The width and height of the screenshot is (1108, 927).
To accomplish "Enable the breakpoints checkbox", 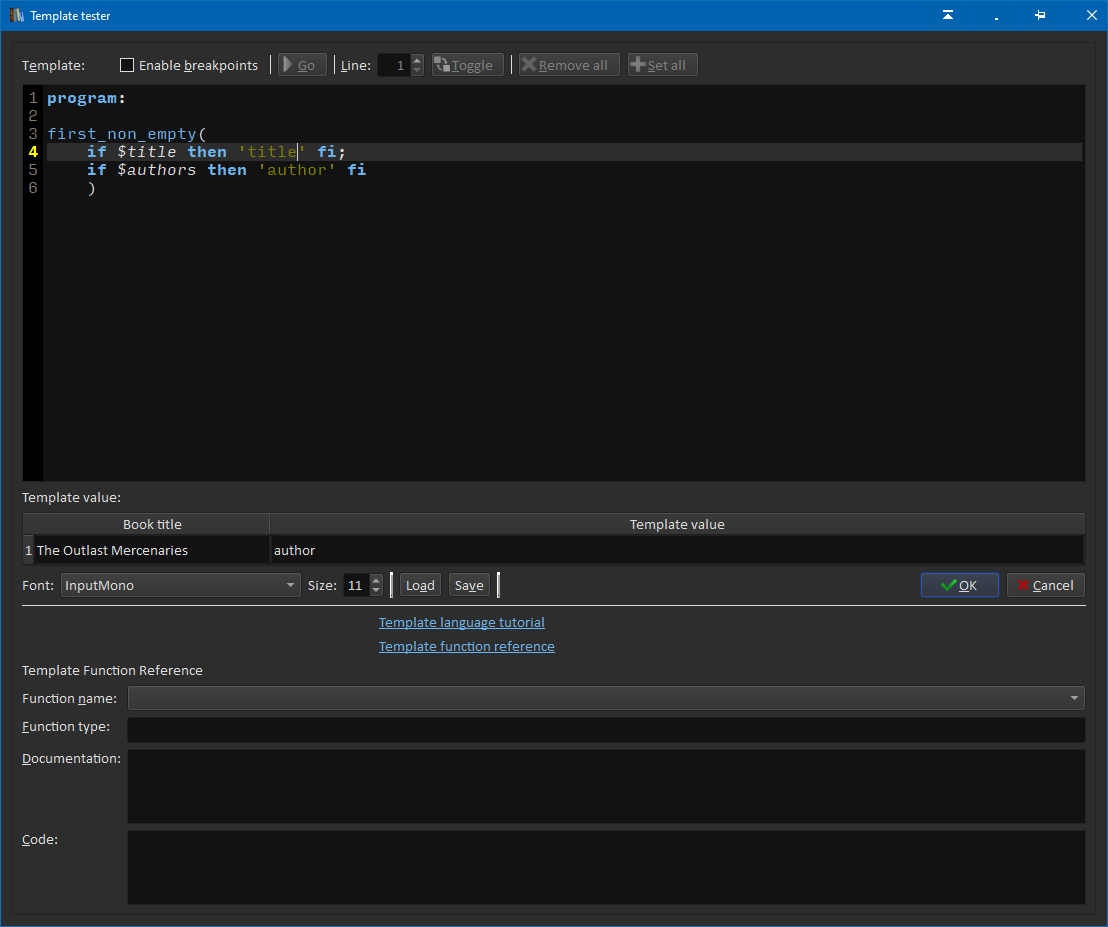I will point(127,65).
